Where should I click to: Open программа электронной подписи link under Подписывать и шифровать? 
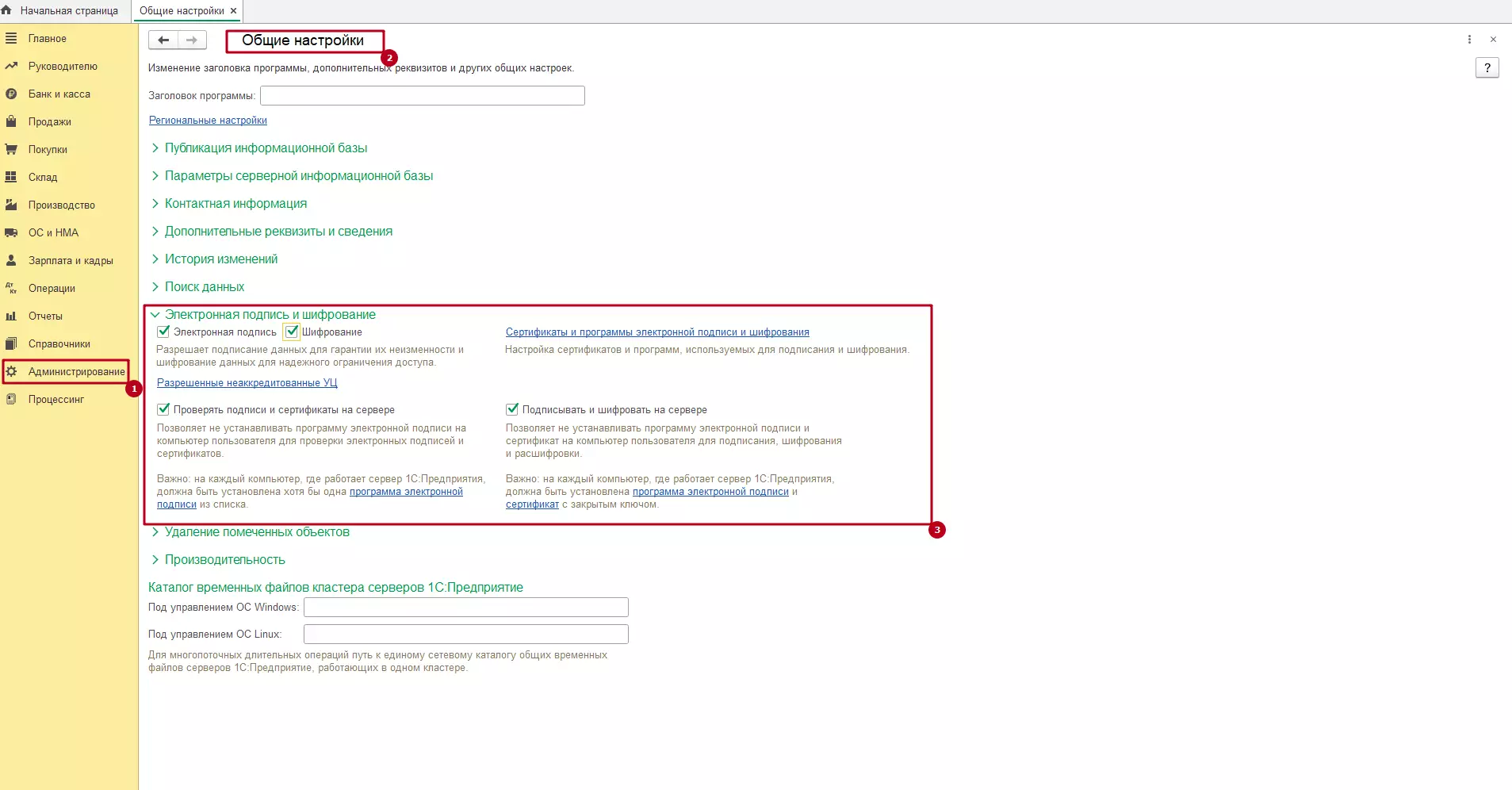(710, 492)
